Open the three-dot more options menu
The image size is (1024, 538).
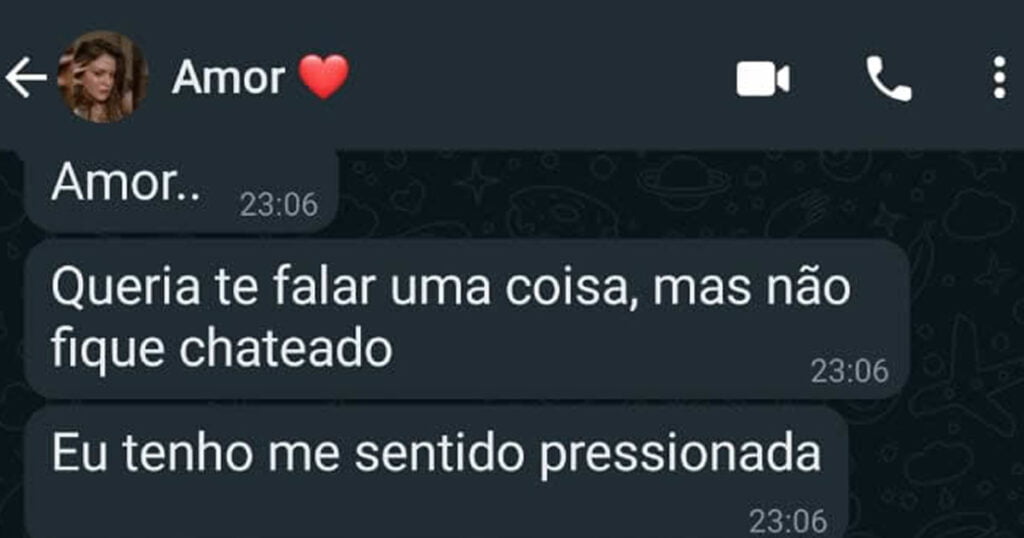(x=999, y=78)
